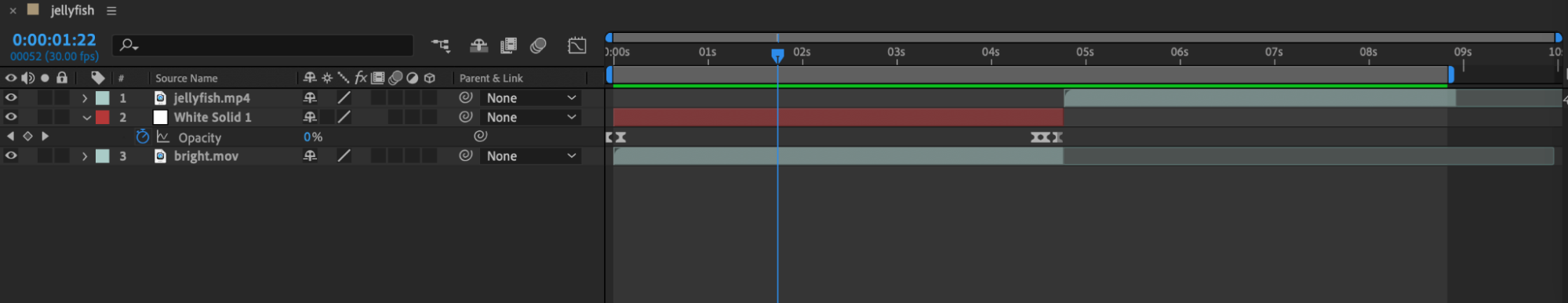
Task: Toggle the shy layers hide switch
Action: (478, 46)
